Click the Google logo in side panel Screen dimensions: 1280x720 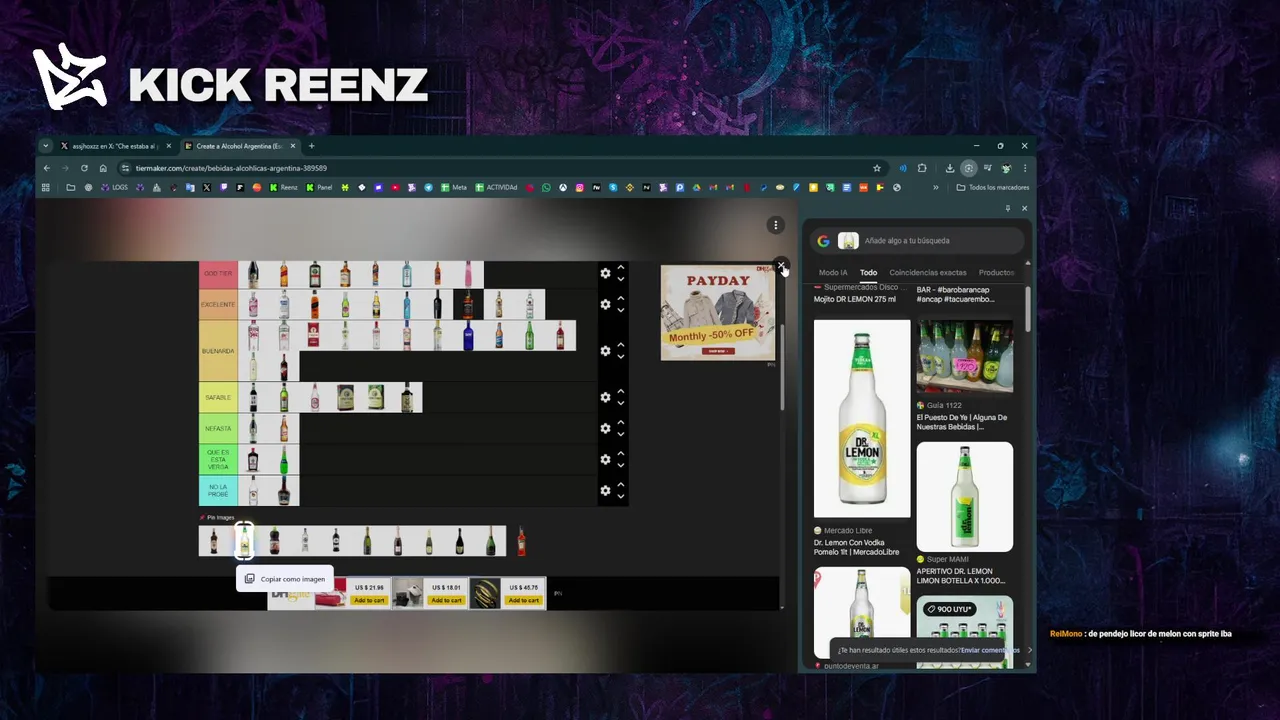coord(823,241)
